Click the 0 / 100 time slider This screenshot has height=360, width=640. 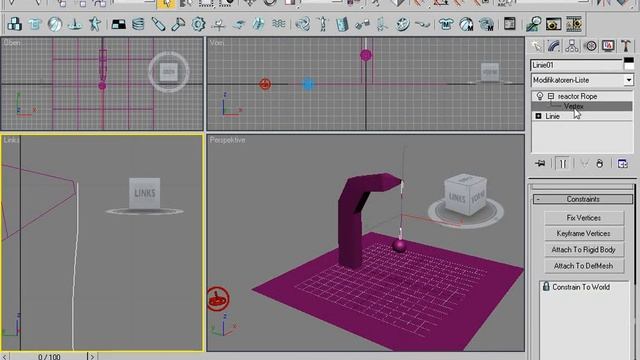49,356
